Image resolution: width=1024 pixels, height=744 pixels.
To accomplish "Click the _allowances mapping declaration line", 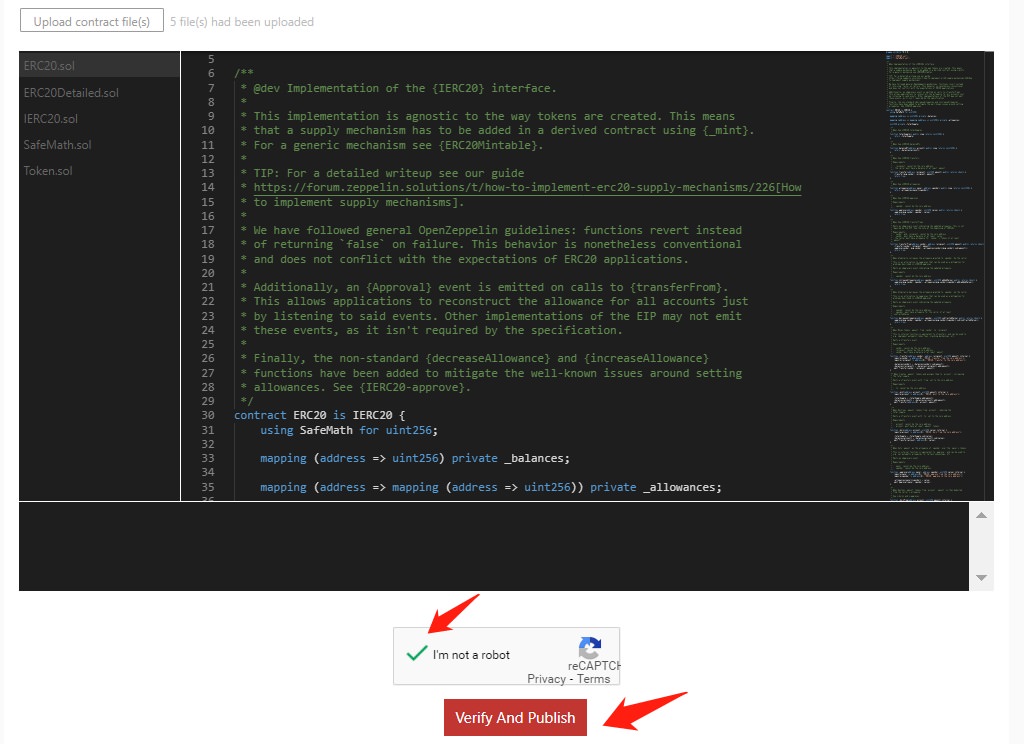I will (490, 487).
